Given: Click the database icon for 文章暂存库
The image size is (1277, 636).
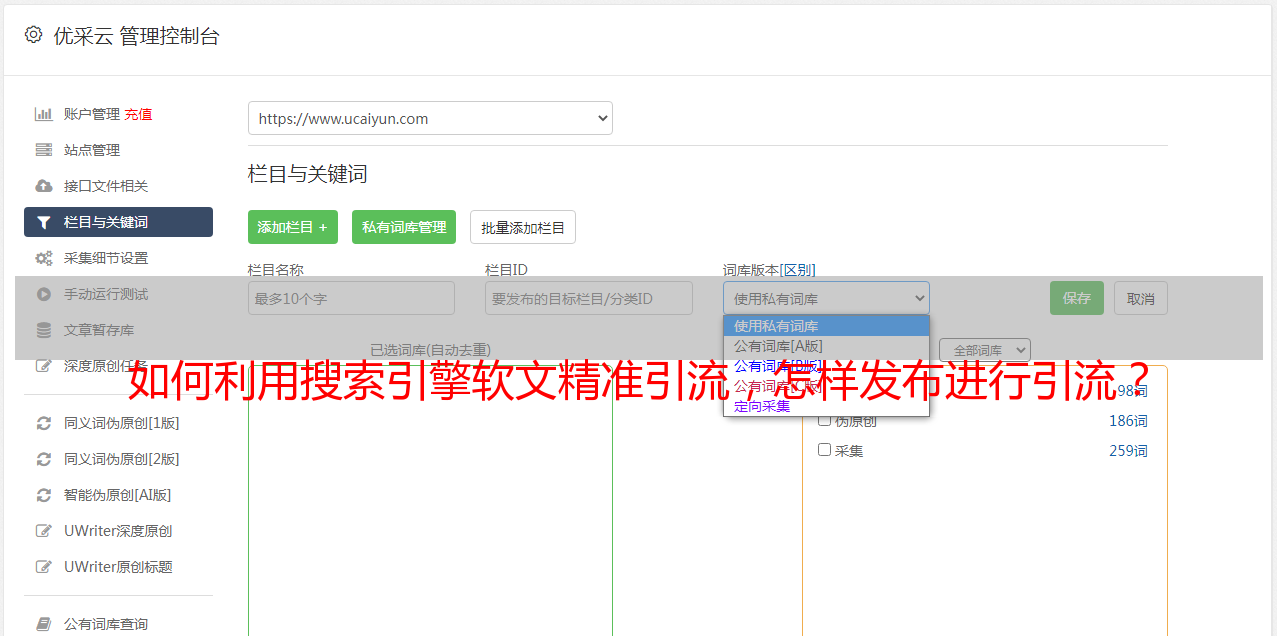Looking at the screenshot, I should point(44,330).
